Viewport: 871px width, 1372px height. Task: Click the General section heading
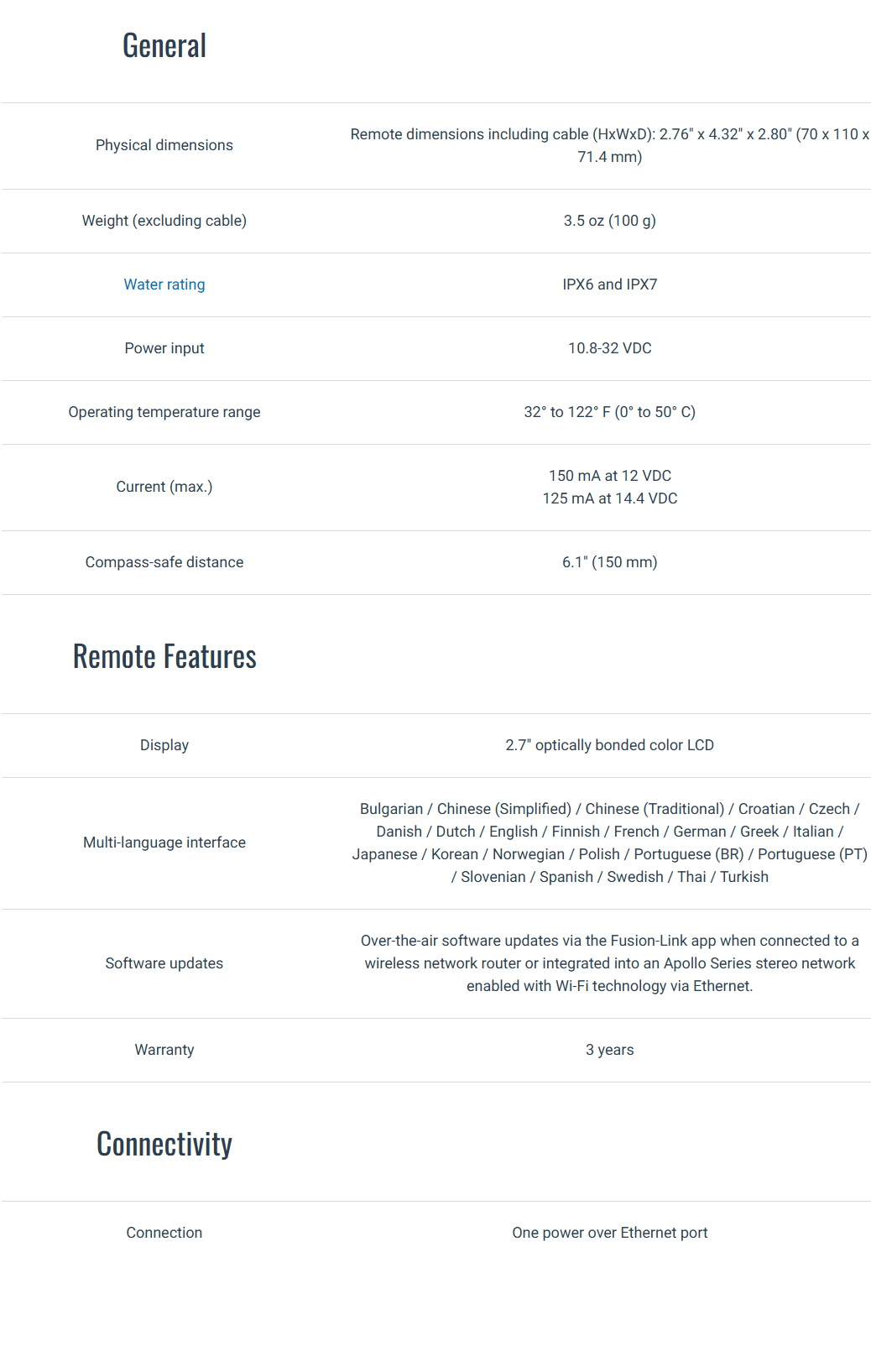point(164,46)
